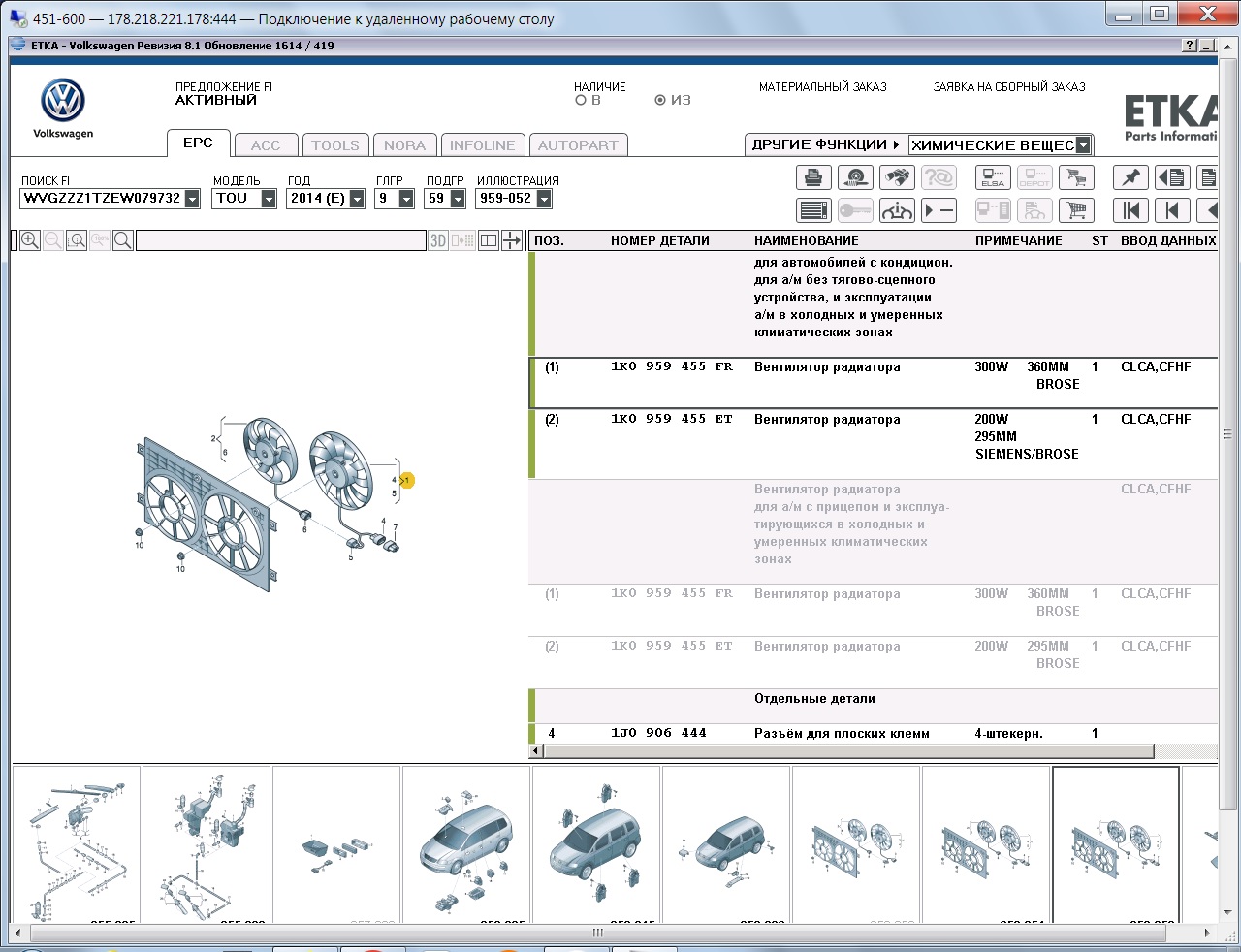The width and height of the screenshot is (1241, 952).
Task: Open the single shopping cart icon
Action: 1076,210
